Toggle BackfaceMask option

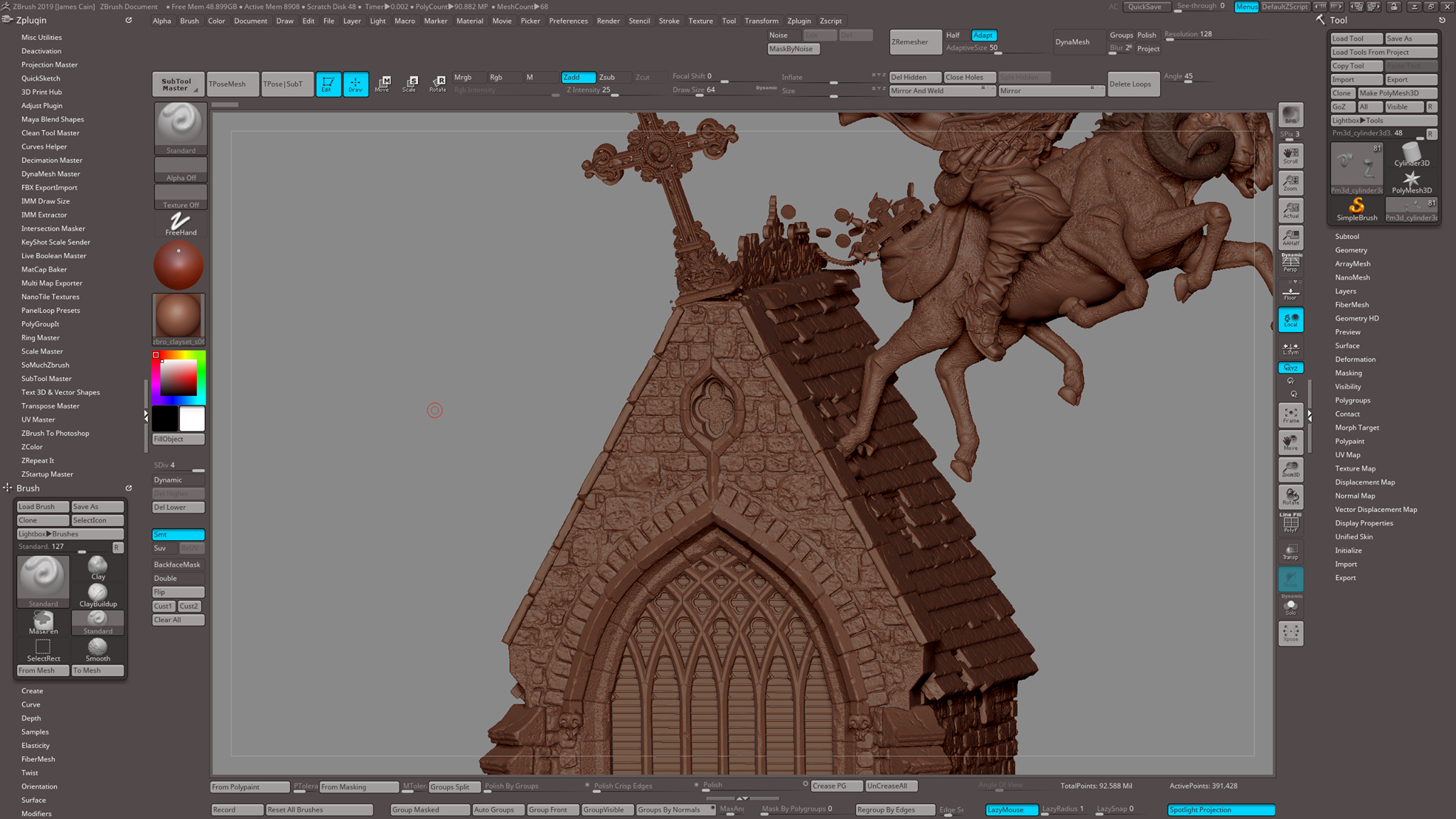[178, 564]
